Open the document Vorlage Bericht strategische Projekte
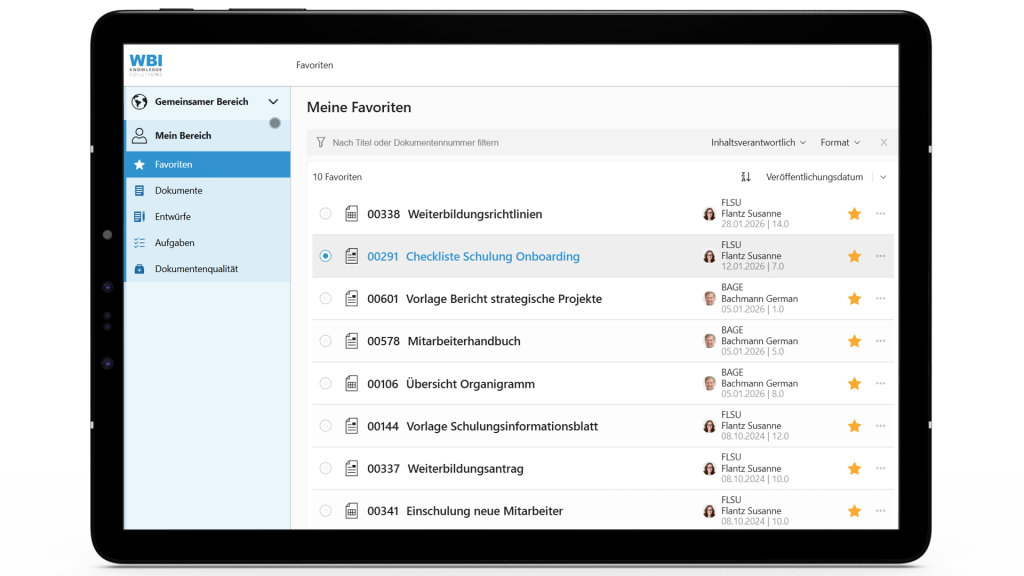 point(504,299)
